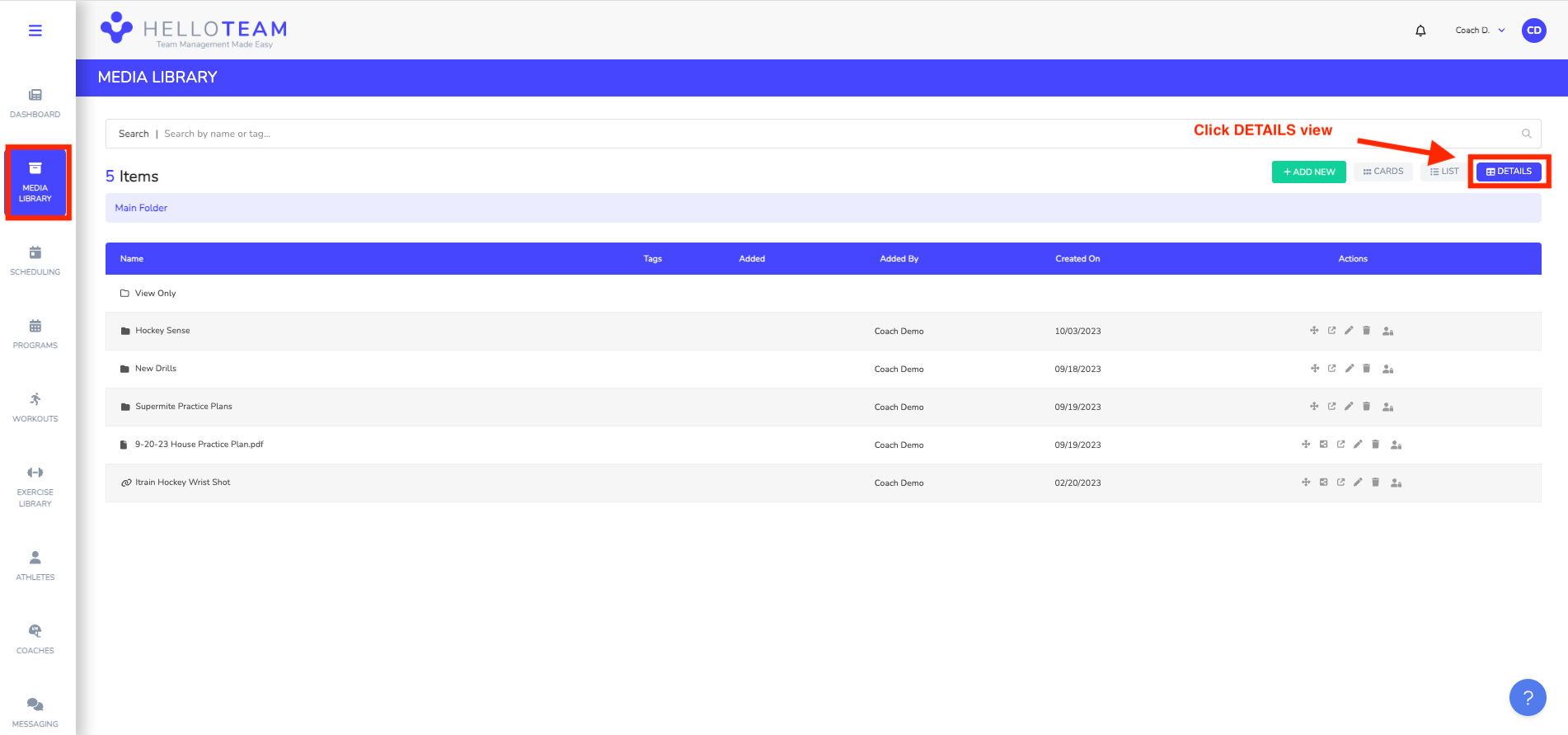Viewport: 1568px width, 735px height.
Task: Click open-external icon for House Practice Plan.pdf
Action: coord(1340,445)
